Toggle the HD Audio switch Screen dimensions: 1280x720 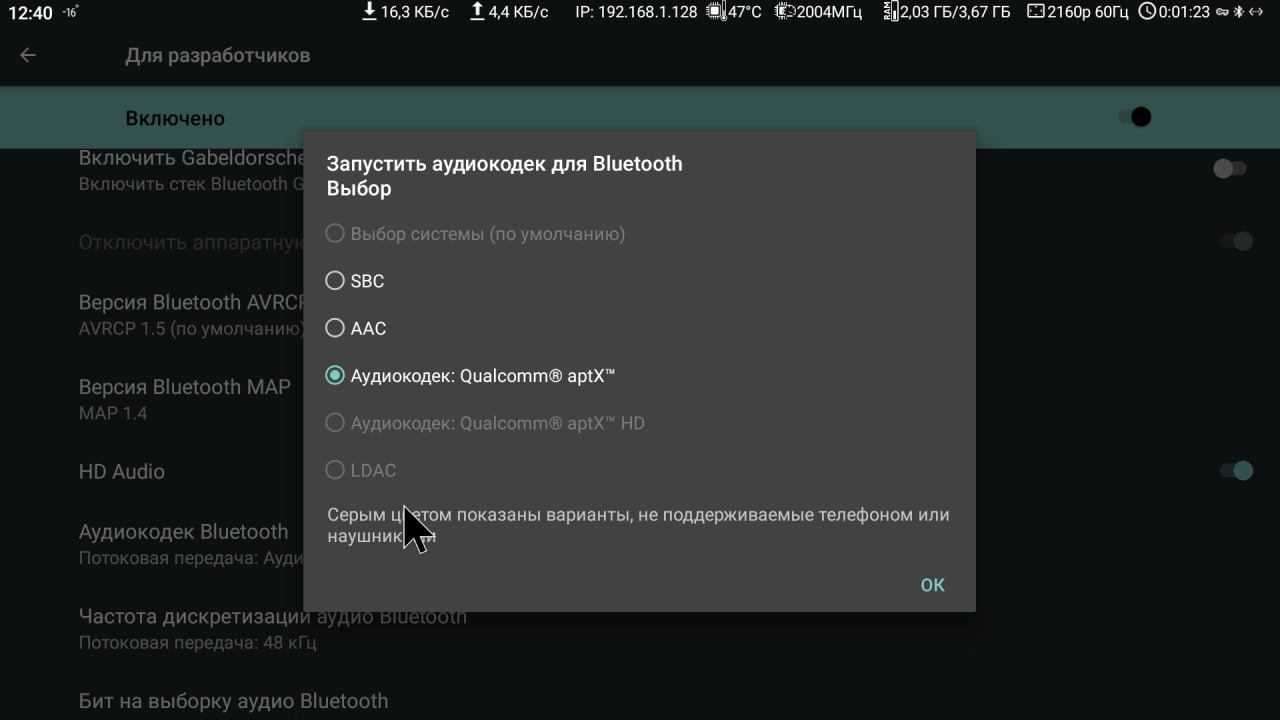pyautogui.click(x=1236, y=471)
